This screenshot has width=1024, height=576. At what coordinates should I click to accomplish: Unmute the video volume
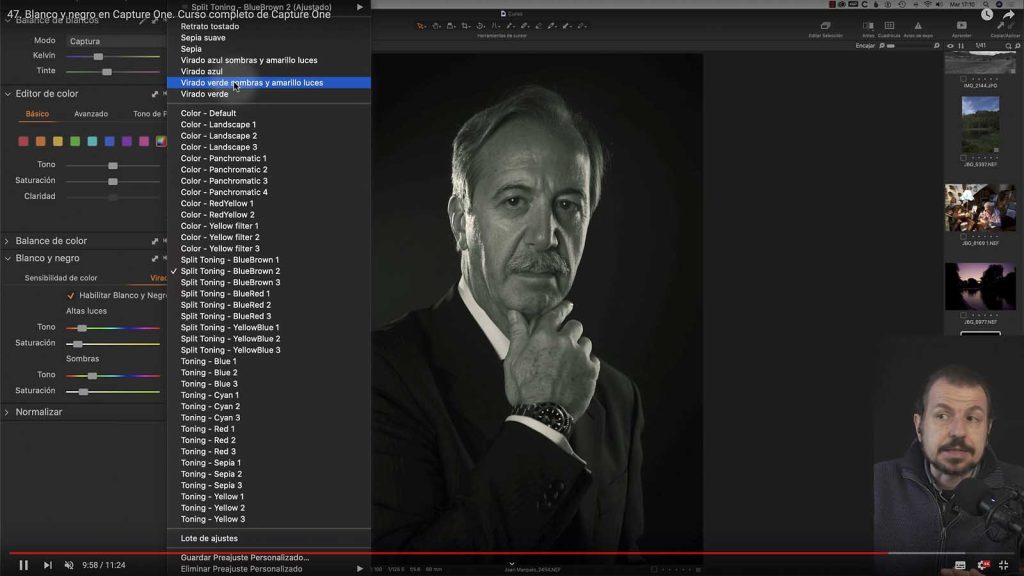pos(69,565)
